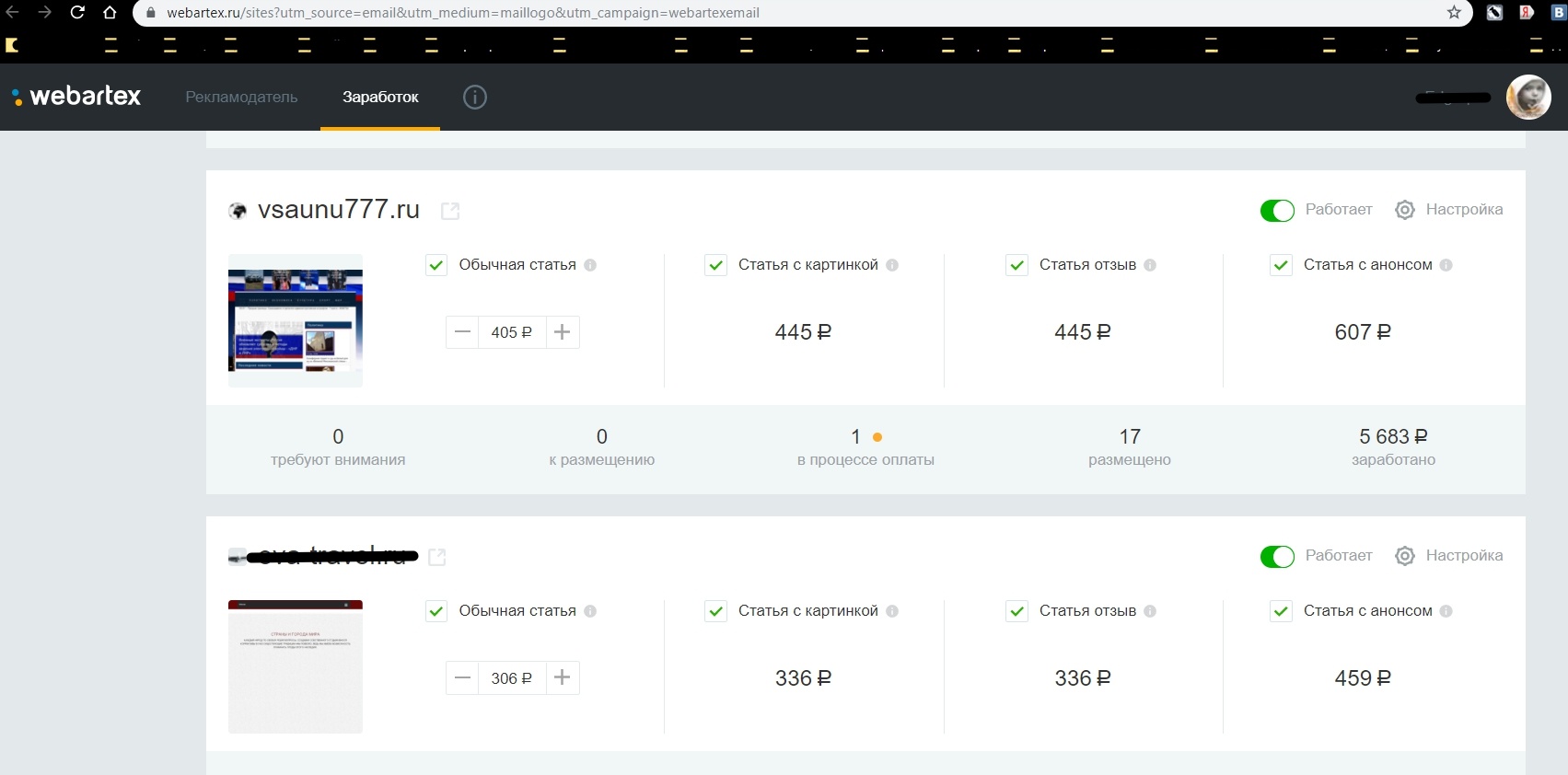Uncheck Статья с картинкой for vsaunu777.ru
The width and height of the screenshot is (1568, 775).
[715, 265]
